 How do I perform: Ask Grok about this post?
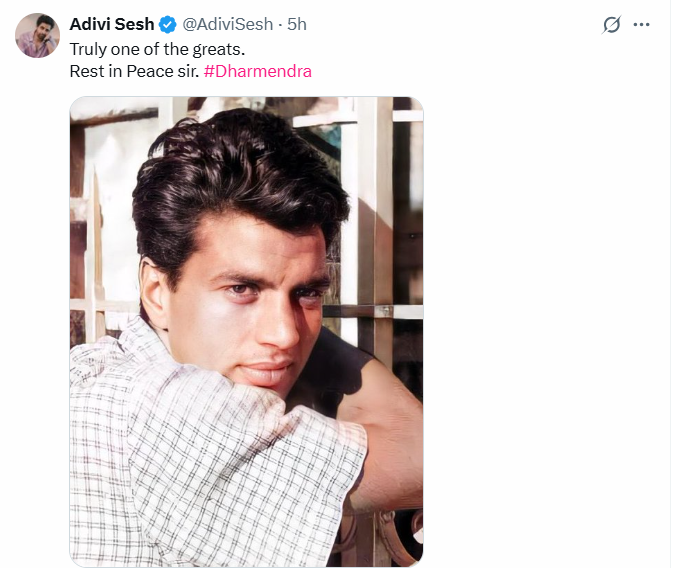[612, 25]
